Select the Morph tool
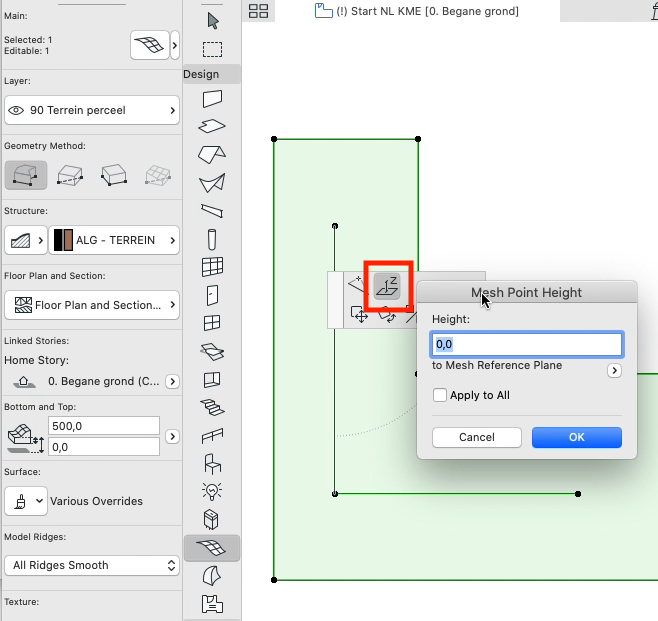Screen dimensions: 658x621 [x=212, y=576]
